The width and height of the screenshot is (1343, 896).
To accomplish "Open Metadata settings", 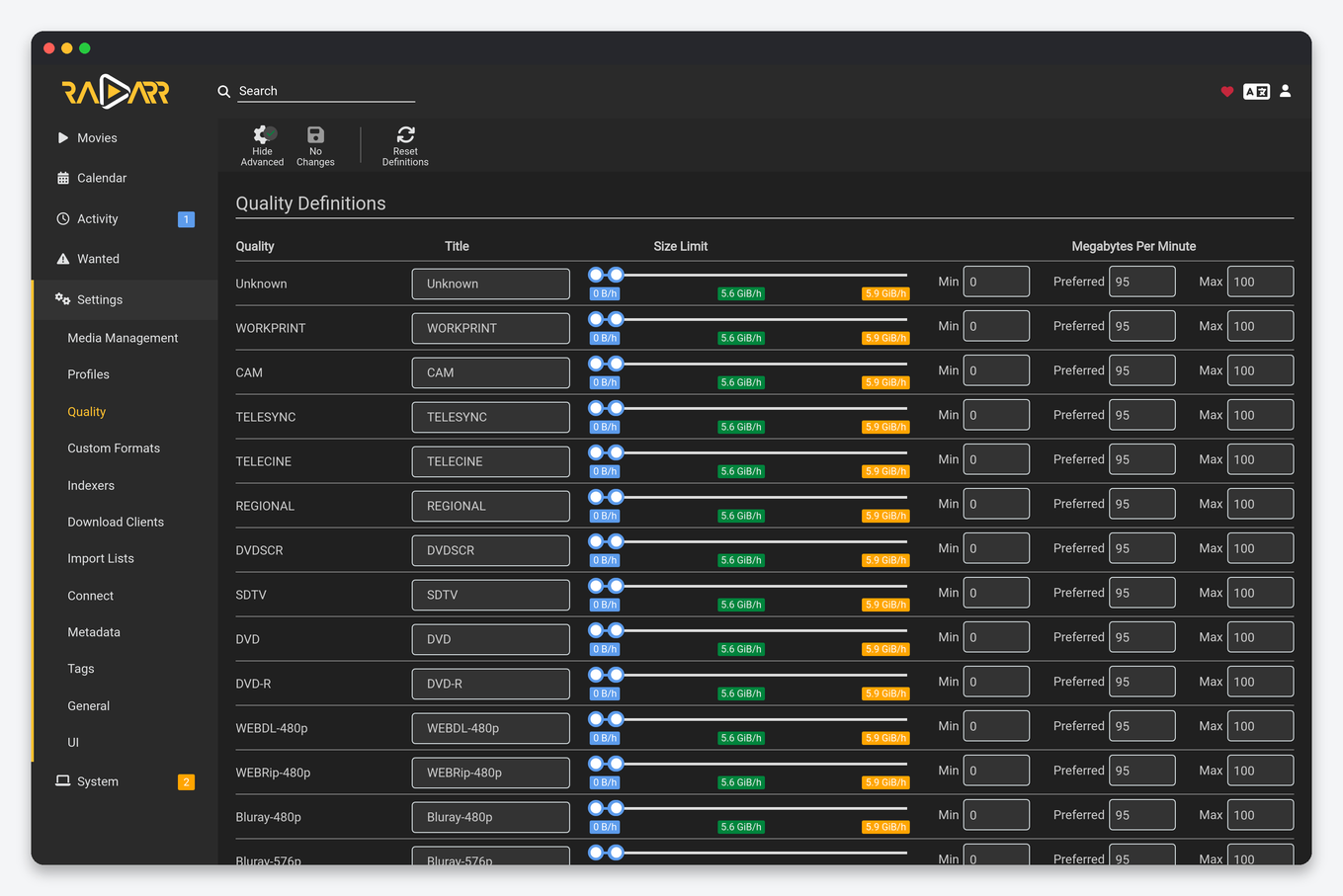I will pyautogui.click(x=94, y=632).
